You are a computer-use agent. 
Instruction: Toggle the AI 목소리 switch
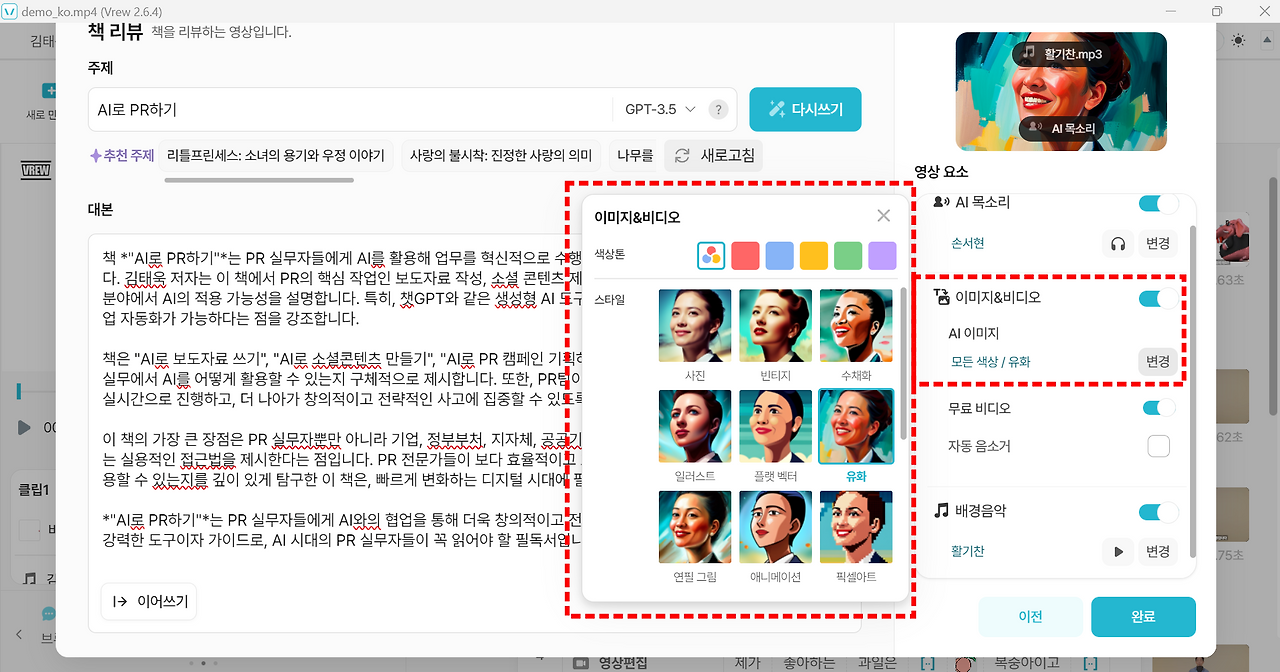point(1158,204)
